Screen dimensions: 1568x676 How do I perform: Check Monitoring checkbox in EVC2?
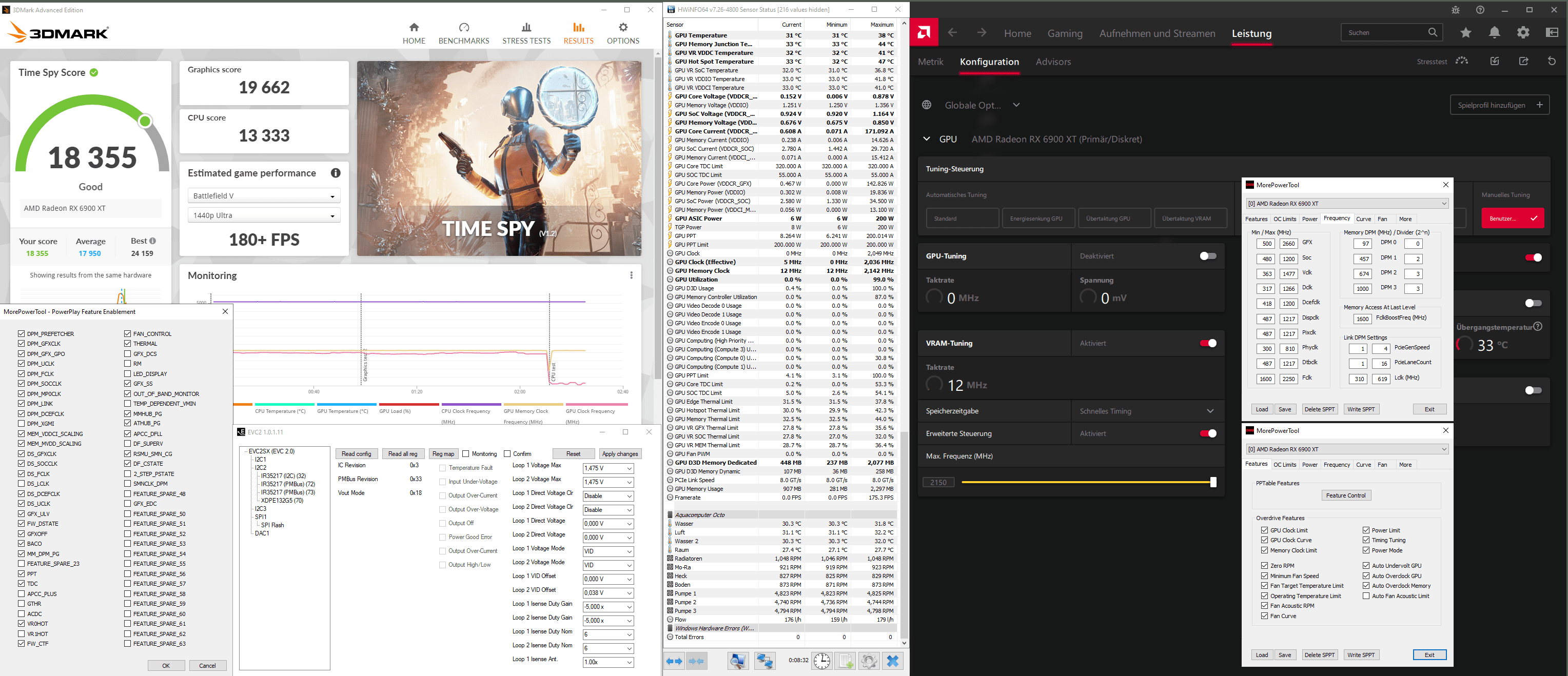(466, 453)
